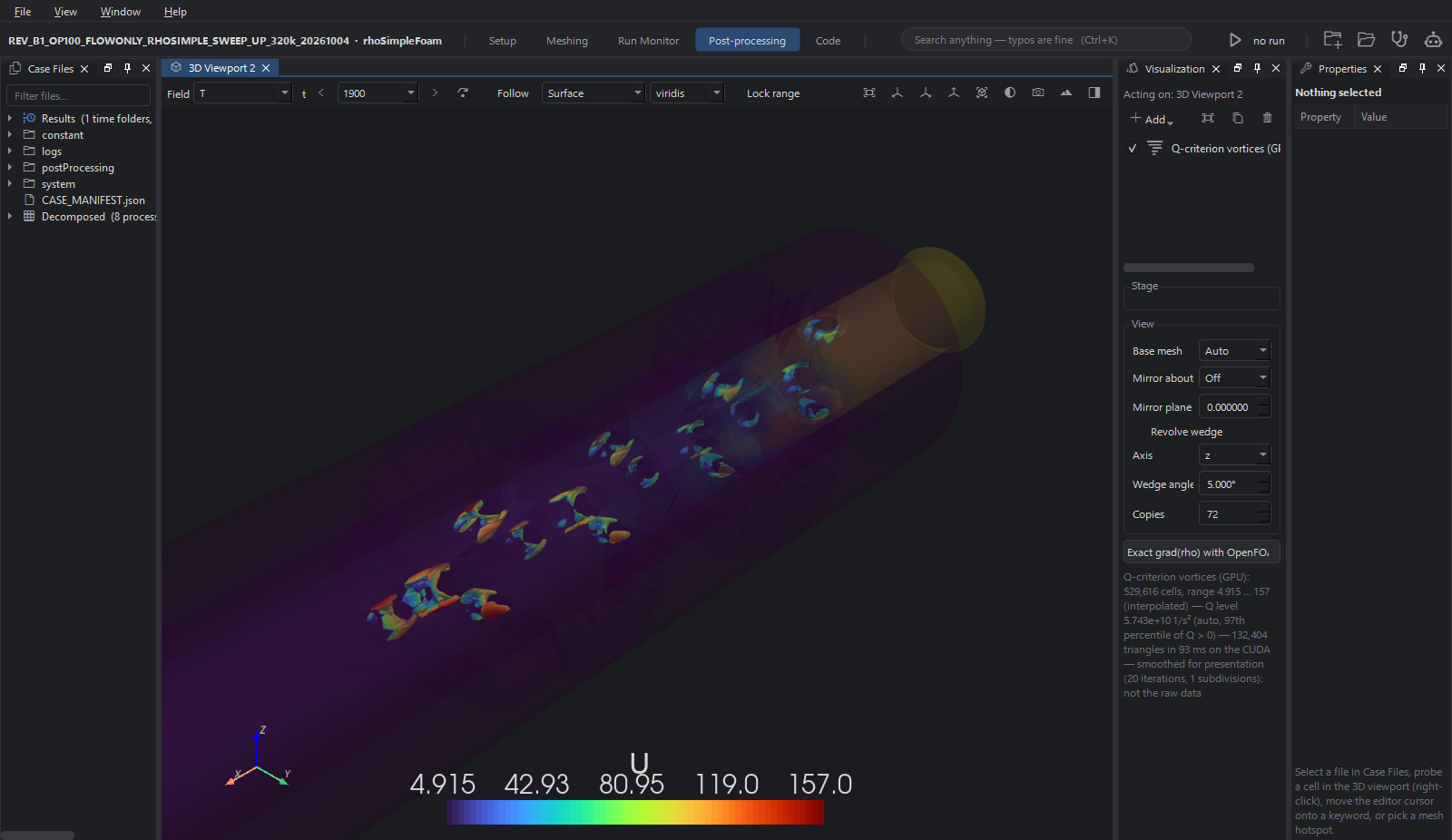Open the time step dropdown showing 1900

click(x=378, y=93)
